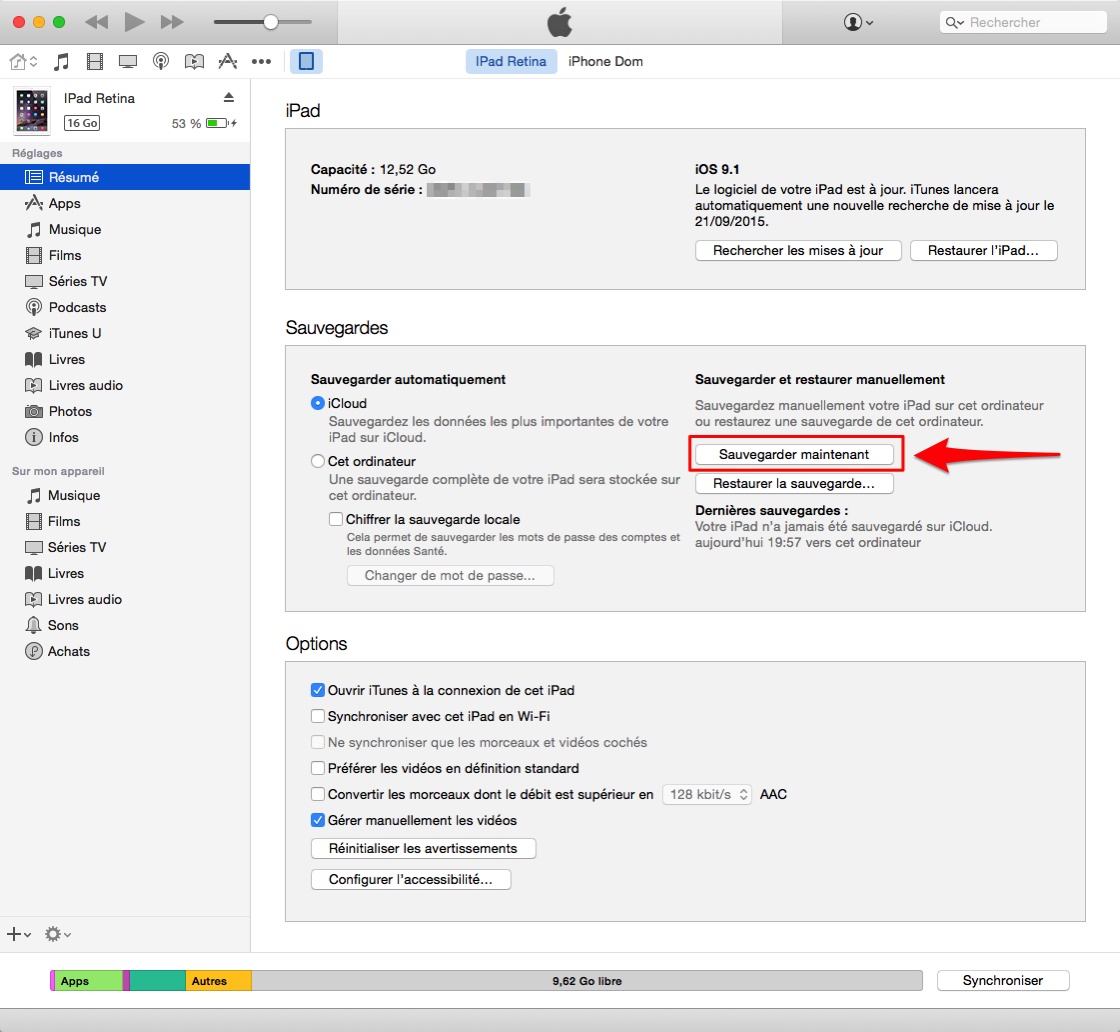Click the connected iPad device icon
The width and height of the screenshot is (1120, 1032).
pos(306,61)
